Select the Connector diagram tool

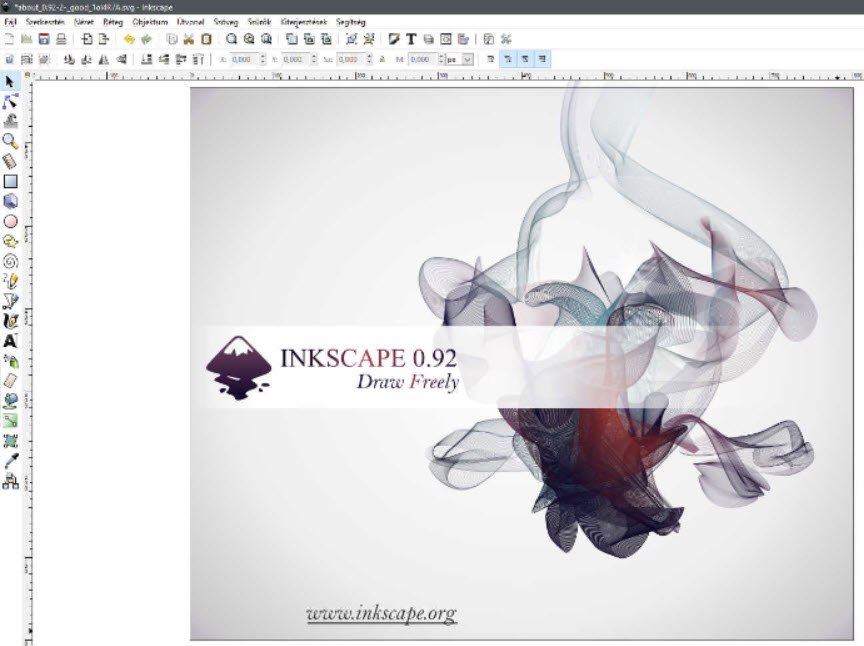[10, 481]
